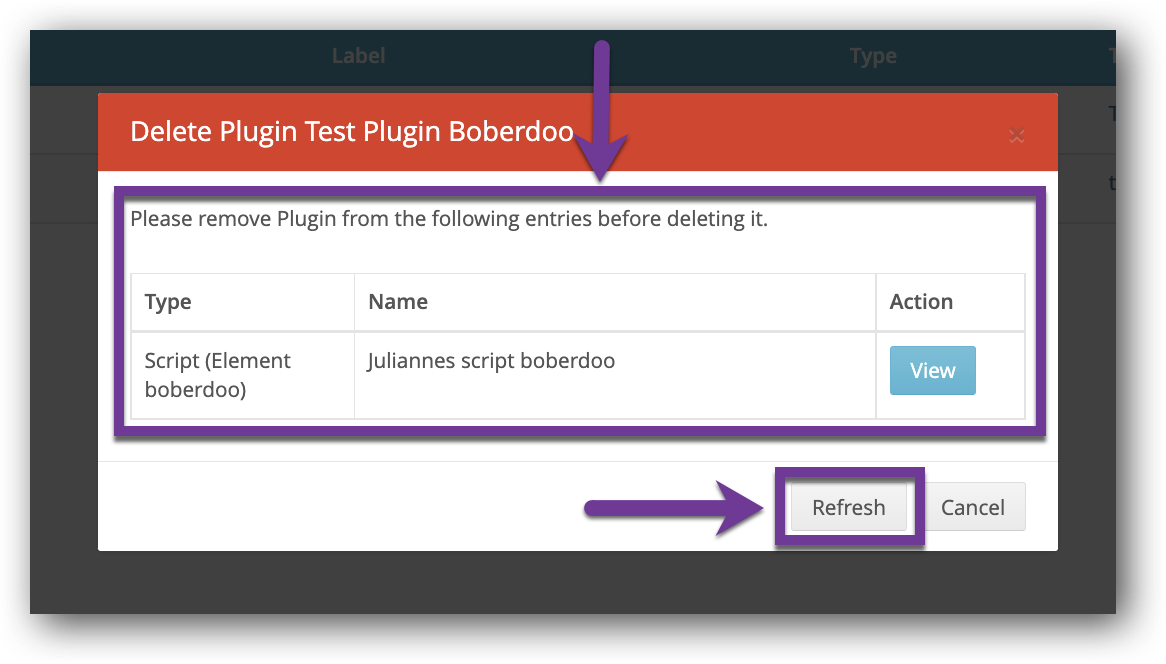Click the dimmed Label column header behind the dialog

click(358, 57)
